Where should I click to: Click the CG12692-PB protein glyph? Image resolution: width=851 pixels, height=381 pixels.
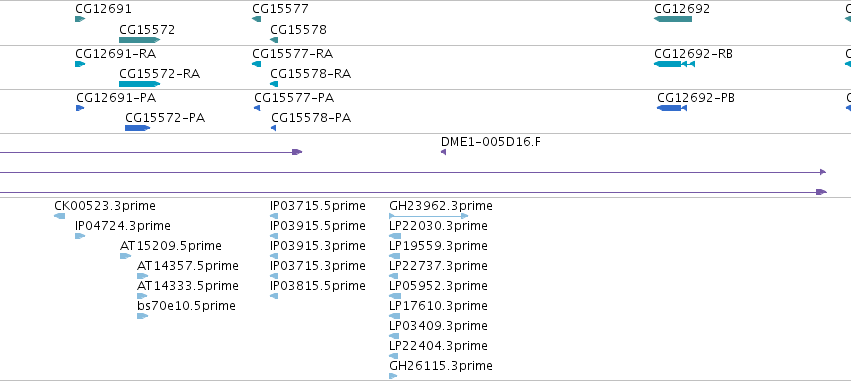[672, 108]
